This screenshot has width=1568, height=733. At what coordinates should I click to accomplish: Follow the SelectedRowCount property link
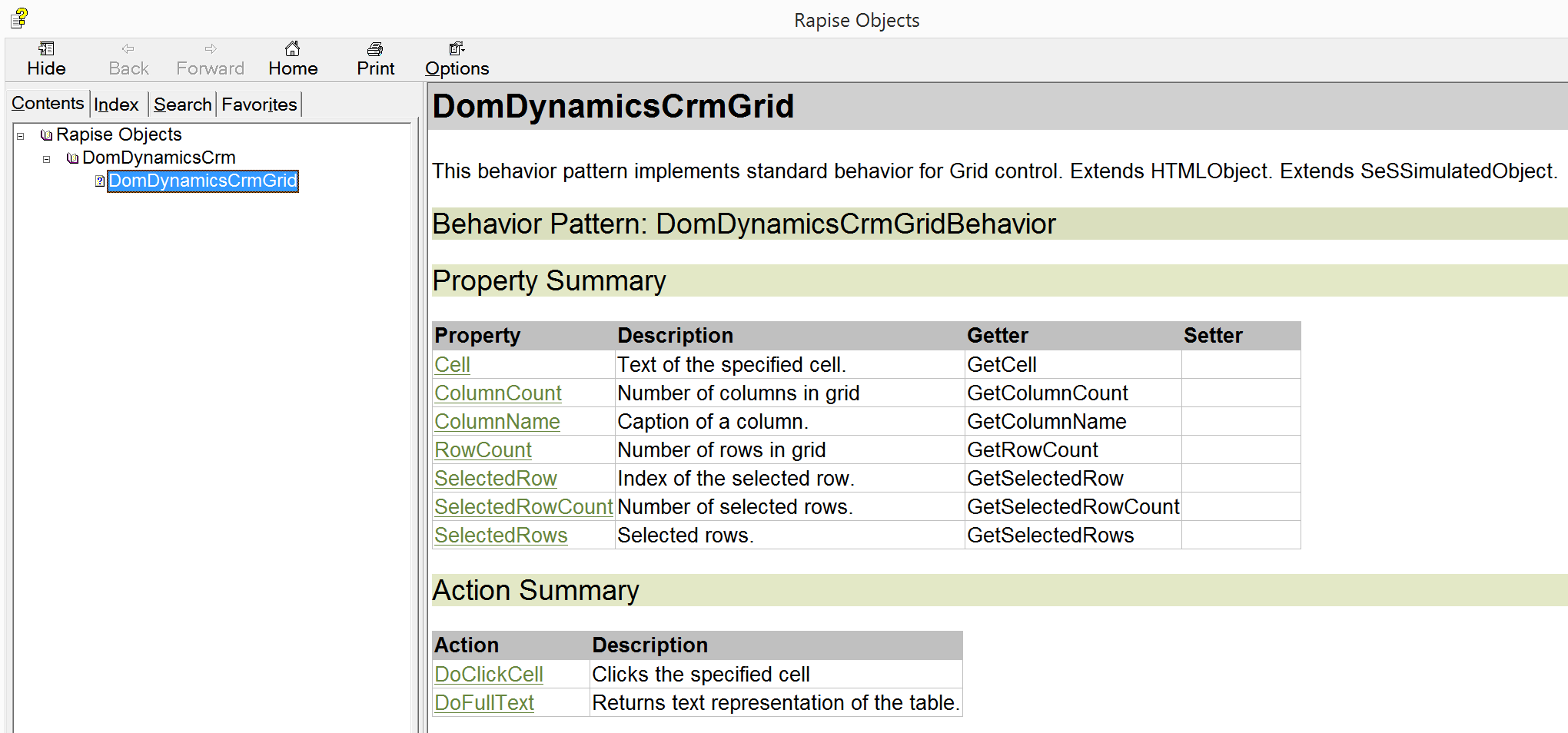(x=523, y=507)
